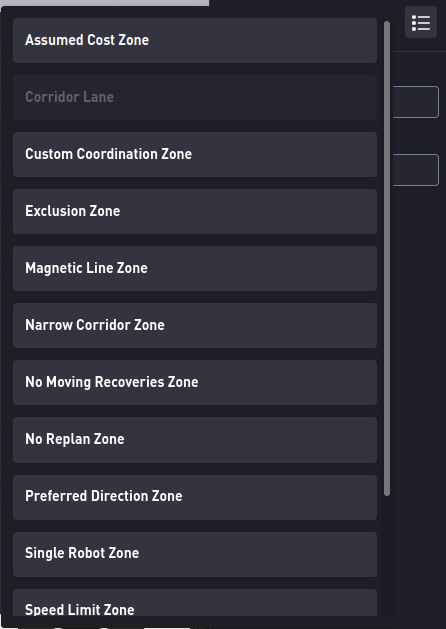Click the upper input field behind the list
This screenshot has height=629, width=446.
pyautogui.click(x=416, y=102)
